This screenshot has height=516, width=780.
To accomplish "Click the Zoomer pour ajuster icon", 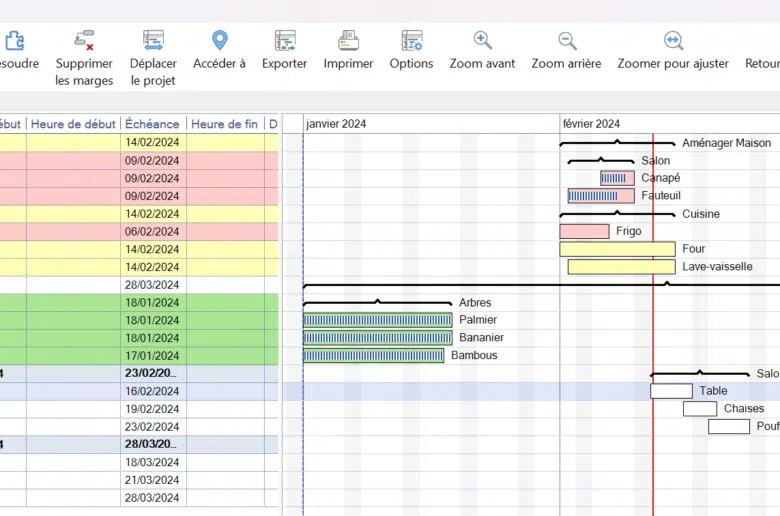I will coord(673,41).
